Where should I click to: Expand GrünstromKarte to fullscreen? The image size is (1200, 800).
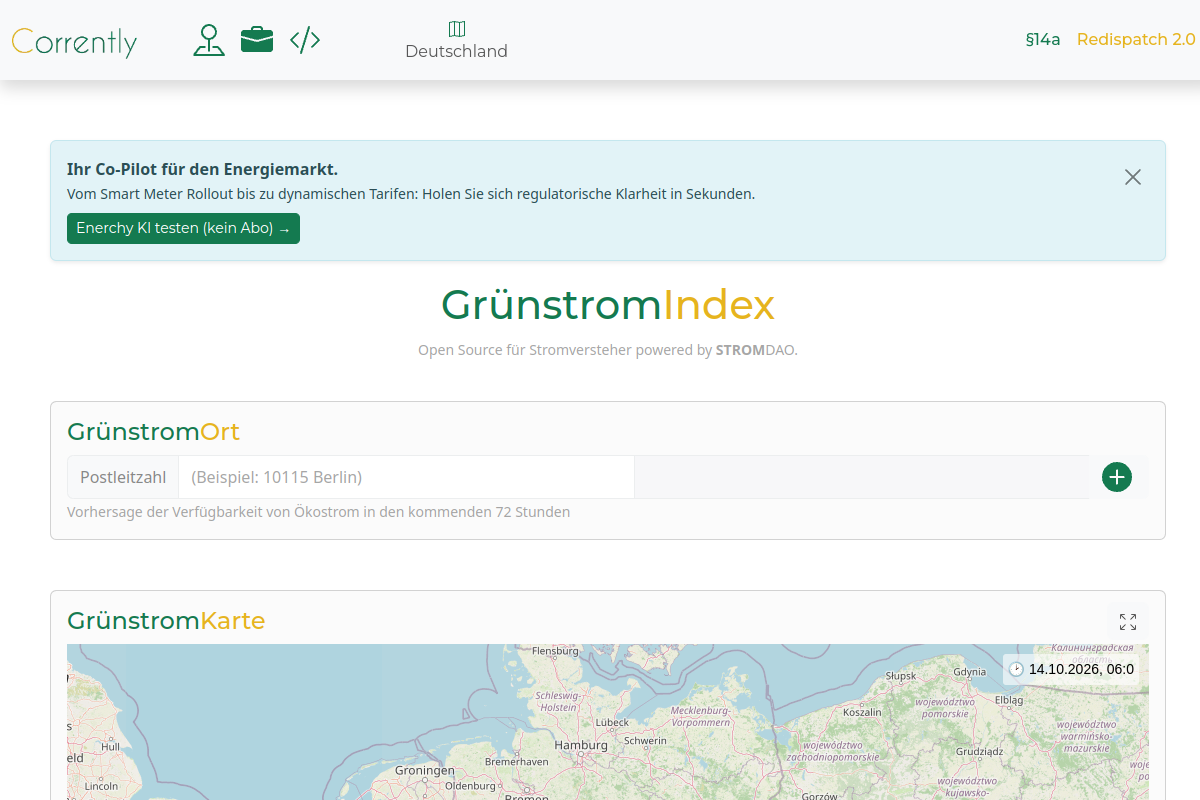(1128, 622)
